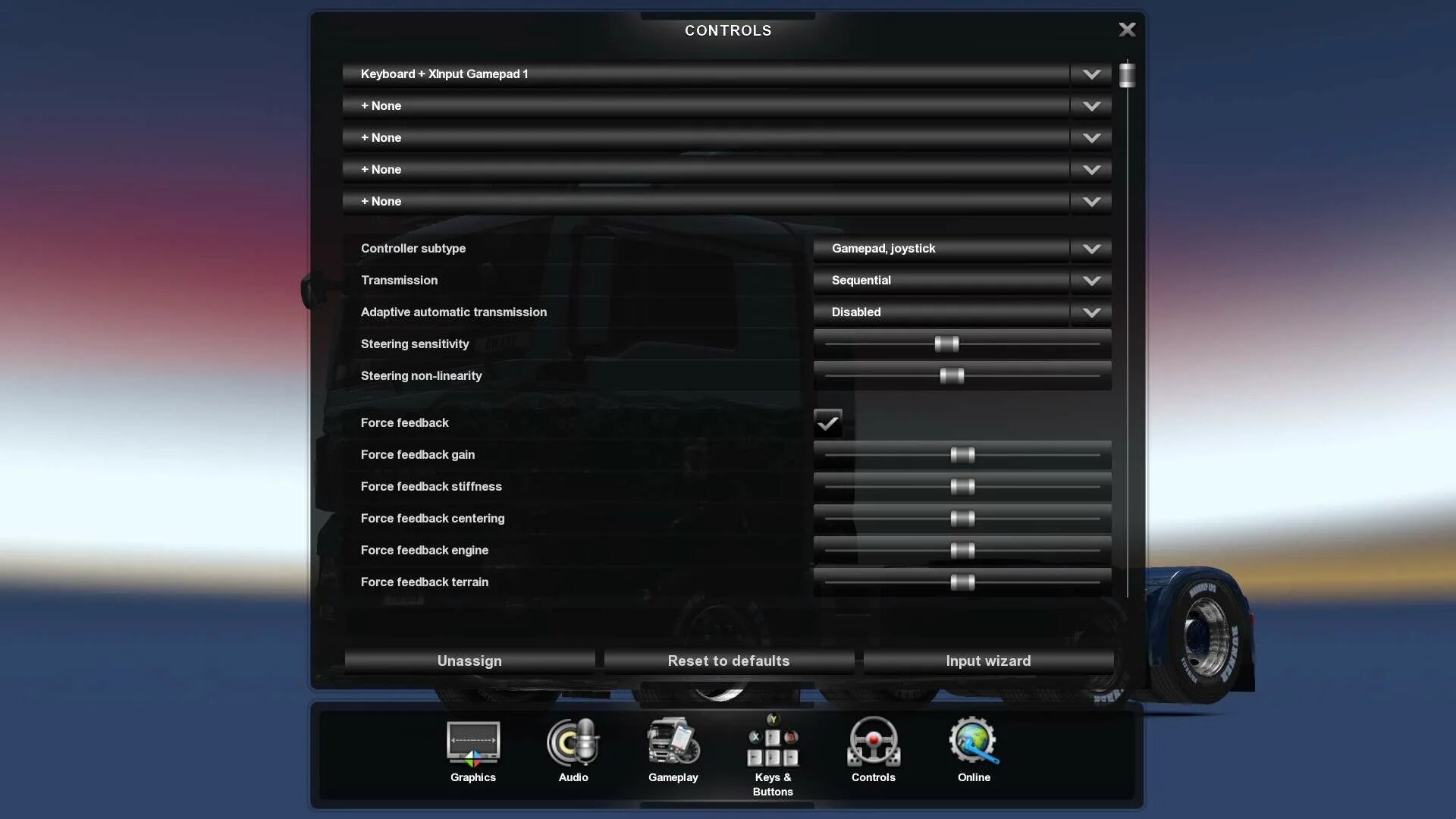This screenshot has width=1456, height=819.
Task: Click the Reset to defaults button
Action: [x=729, y=661]
